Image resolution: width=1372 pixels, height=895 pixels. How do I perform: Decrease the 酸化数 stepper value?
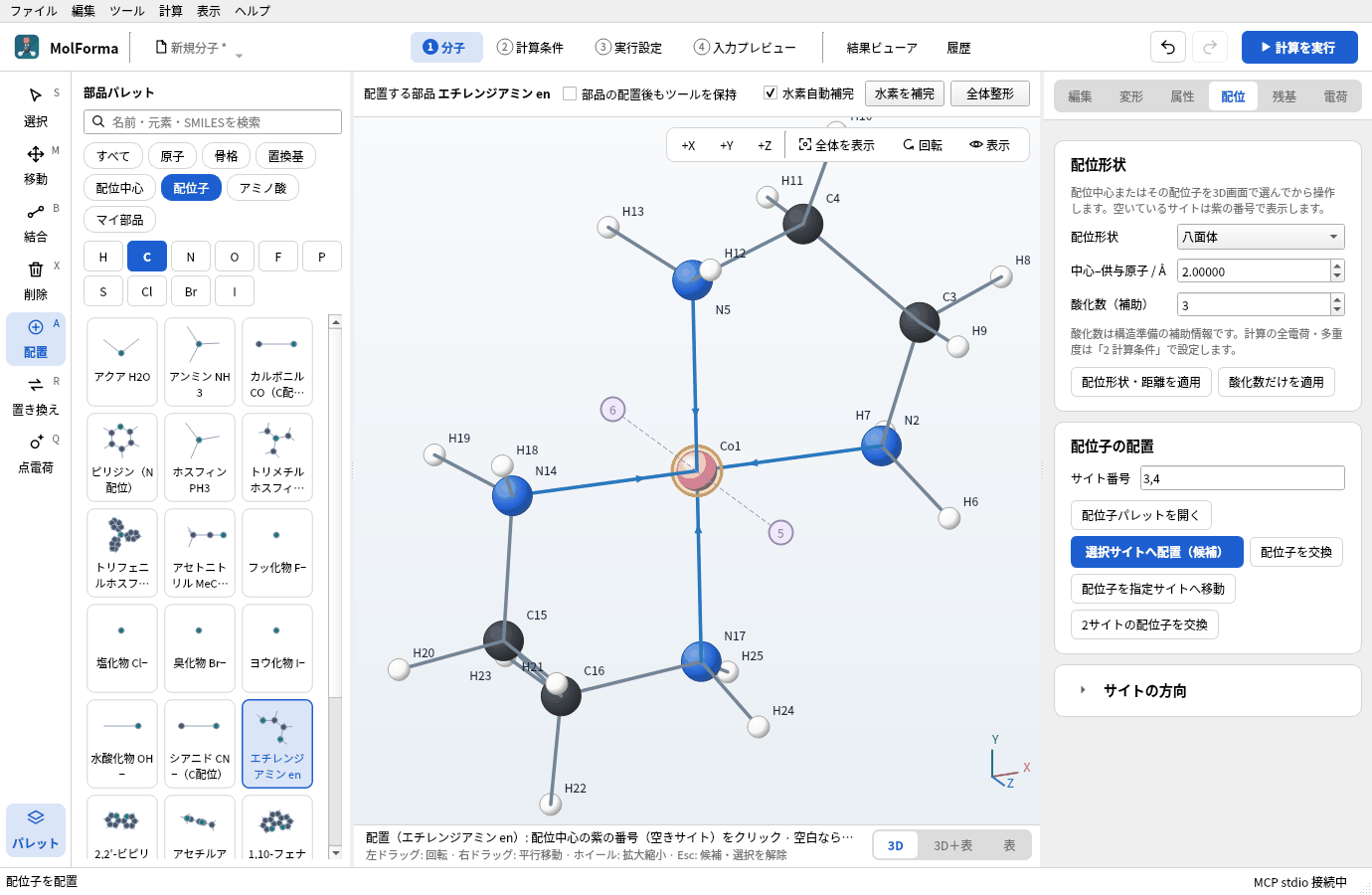1337,310
